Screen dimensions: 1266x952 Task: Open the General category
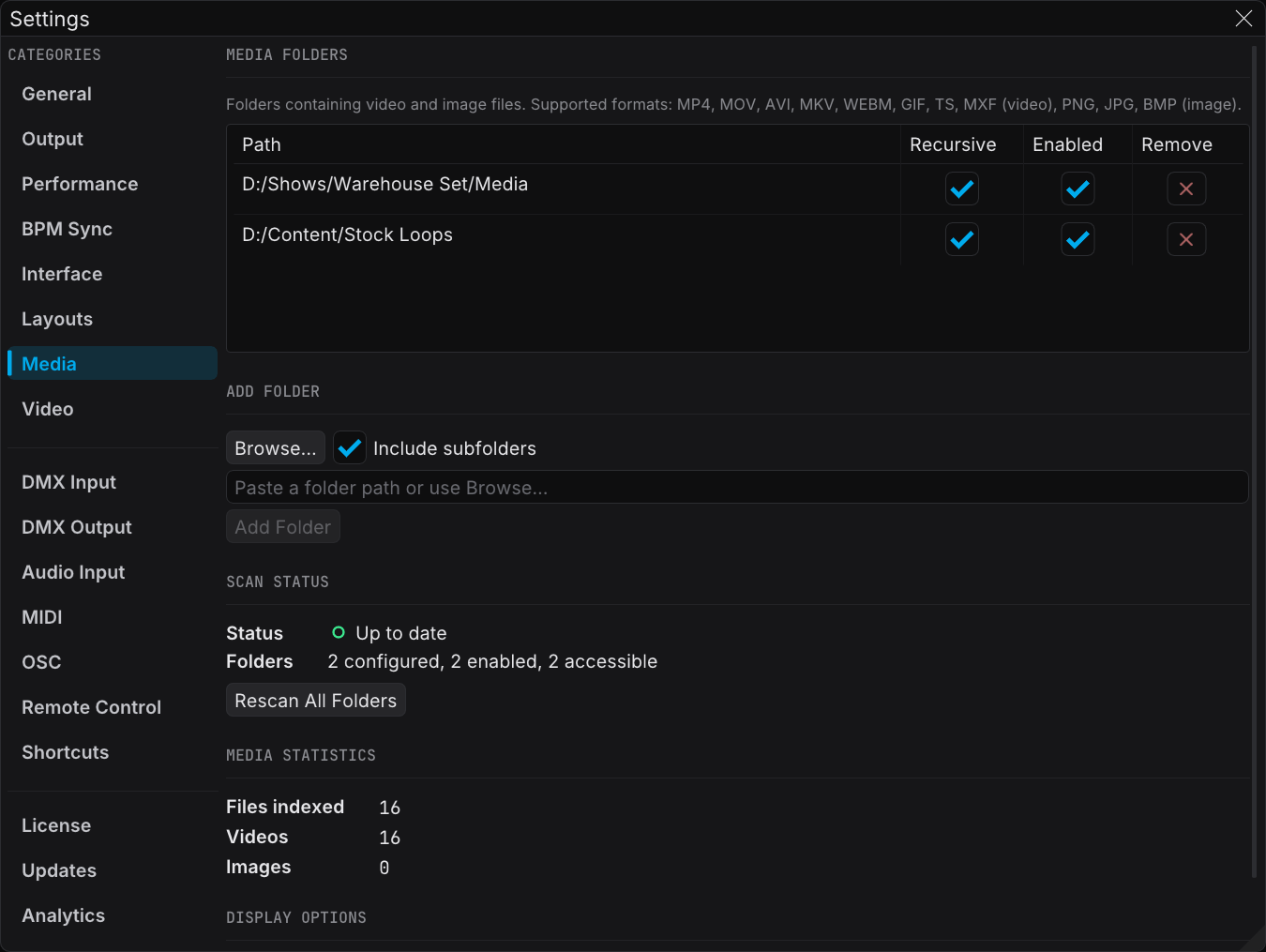pos(113,94)
